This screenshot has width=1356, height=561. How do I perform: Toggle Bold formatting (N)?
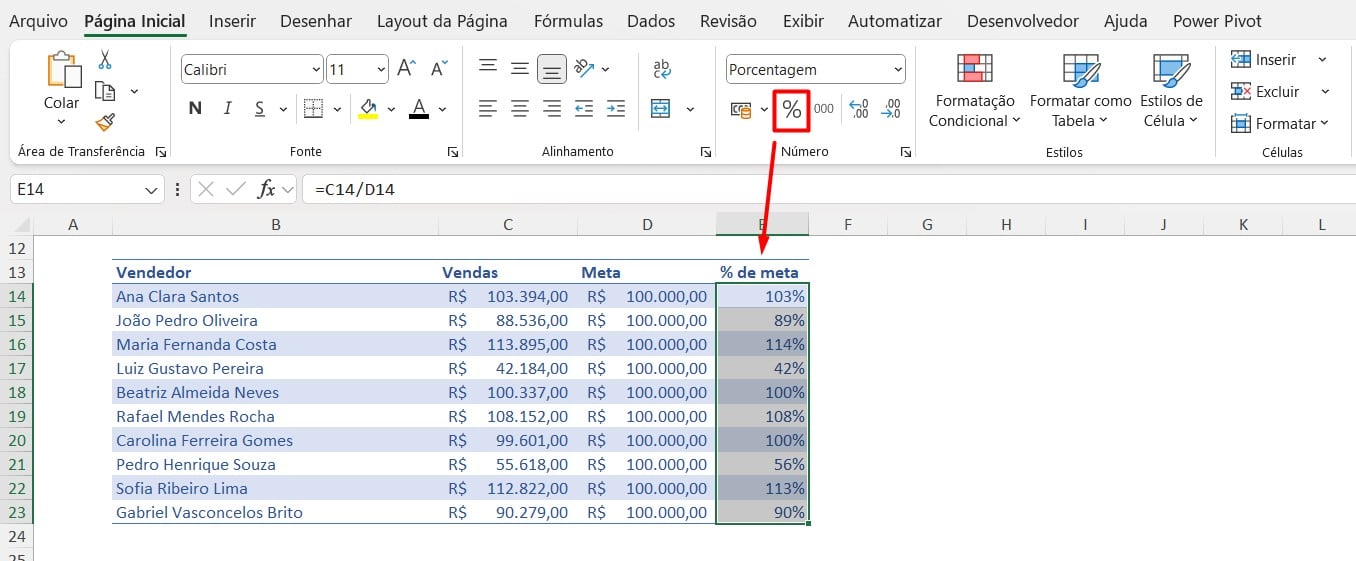(x=195, y=109)
